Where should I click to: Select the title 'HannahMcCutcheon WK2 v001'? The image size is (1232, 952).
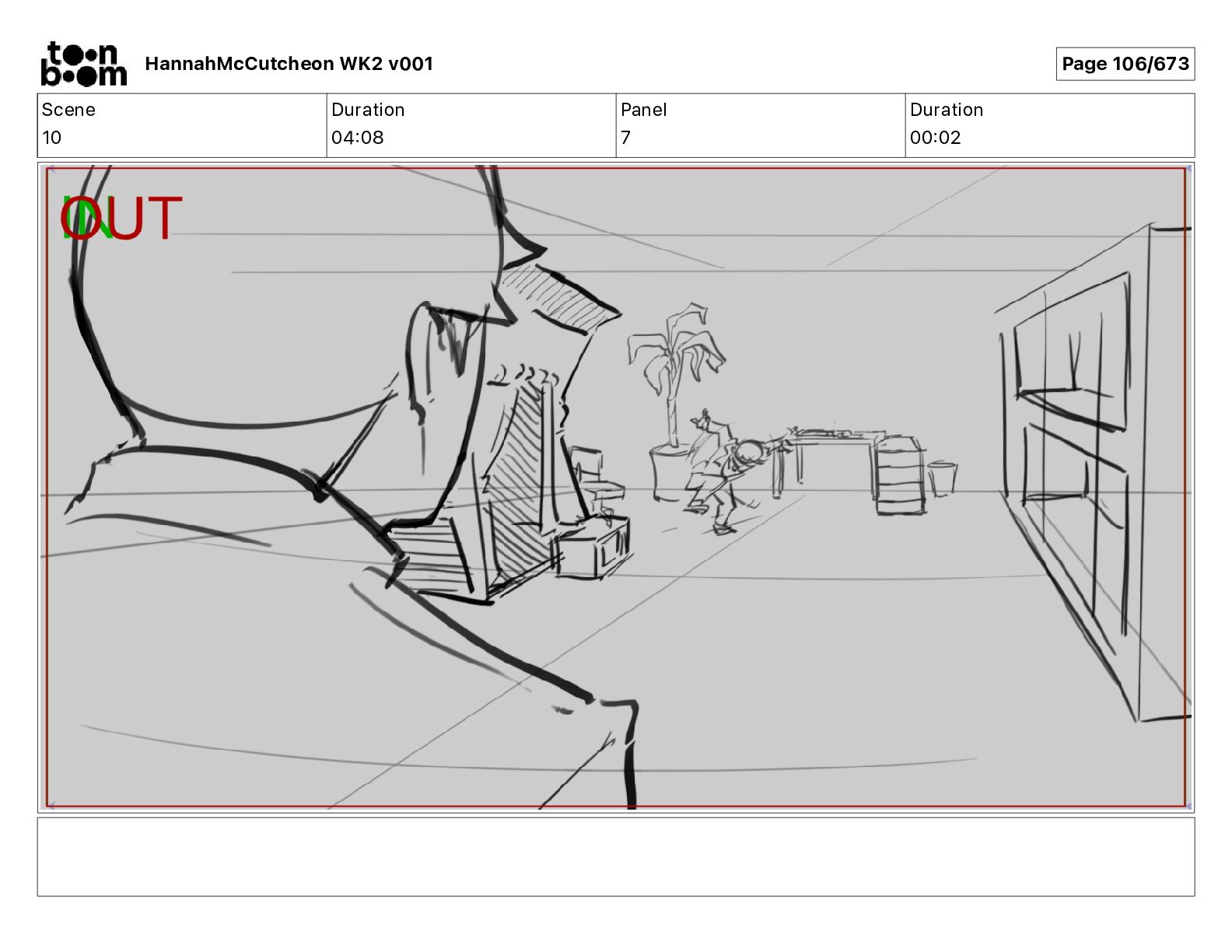[289, 64]
